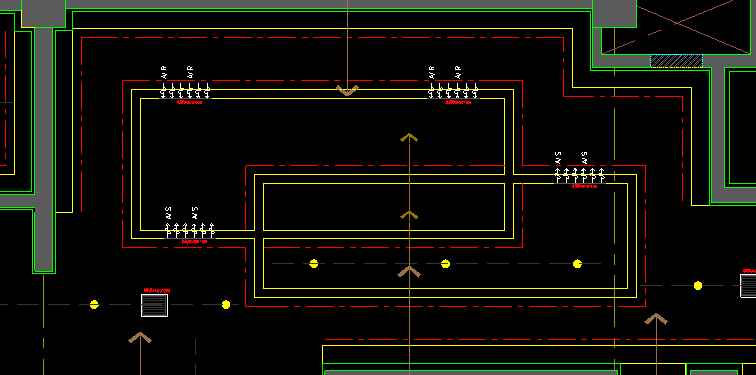Pick the topmost upward brown arrowhead on the center line

coord(409,137)
